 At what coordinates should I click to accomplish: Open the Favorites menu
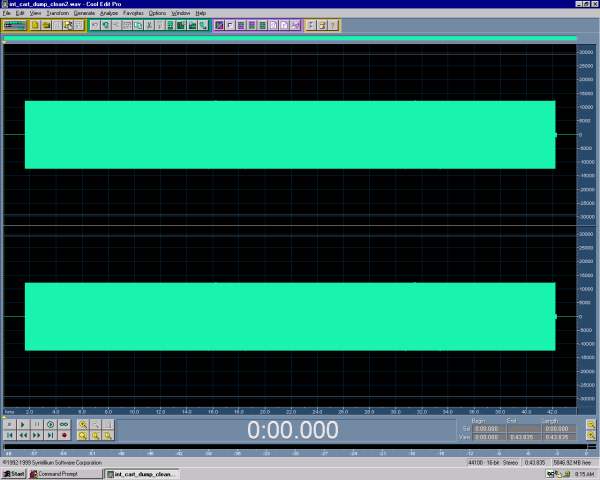click(x=133, y=13)
